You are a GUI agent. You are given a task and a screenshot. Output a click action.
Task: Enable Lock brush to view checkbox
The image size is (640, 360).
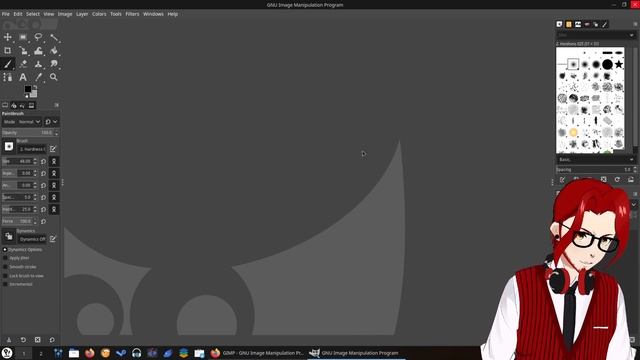coord(5,276)
